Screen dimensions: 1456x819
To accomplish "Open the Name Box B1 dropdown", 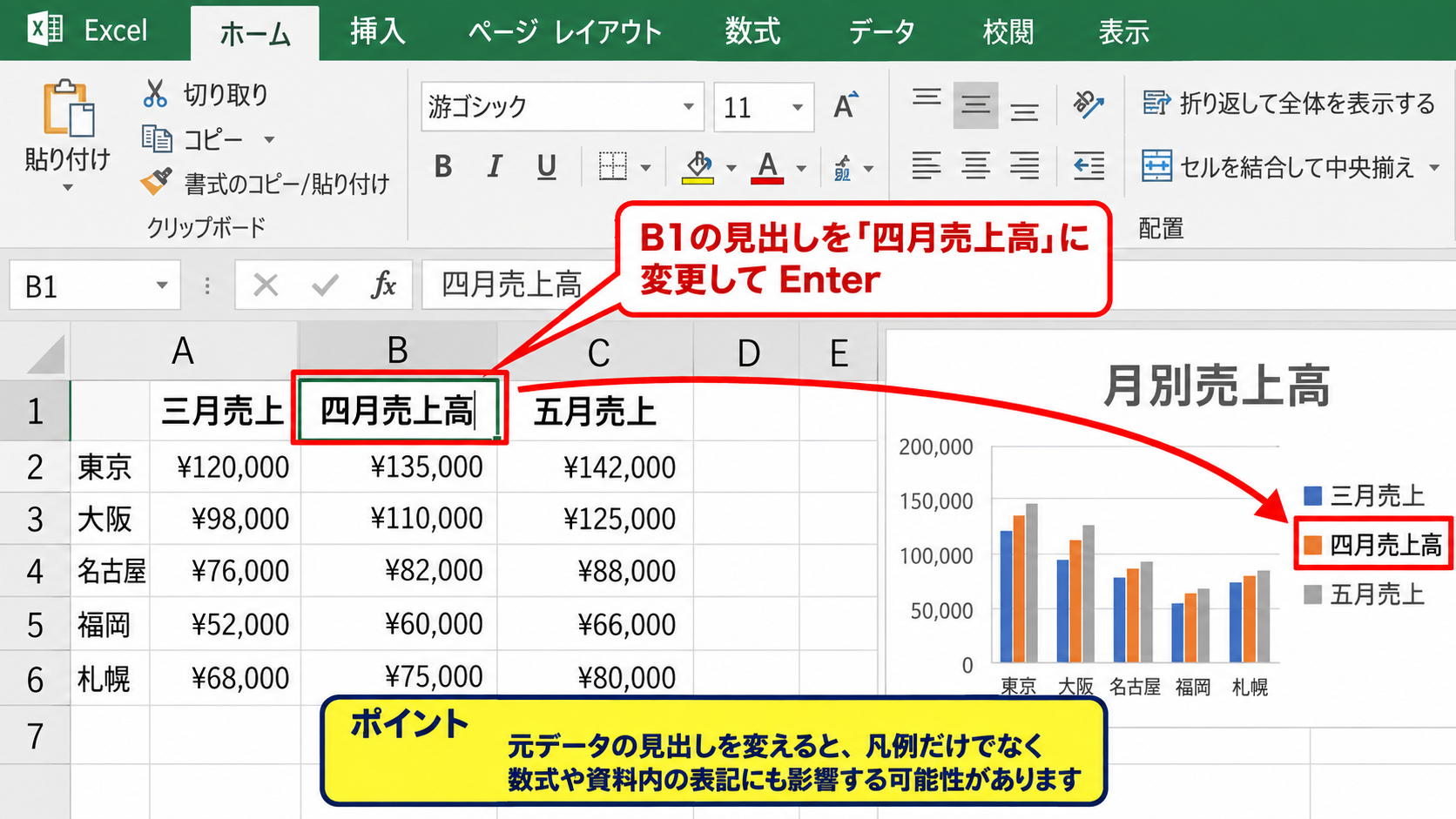I will tap(162, 285).
